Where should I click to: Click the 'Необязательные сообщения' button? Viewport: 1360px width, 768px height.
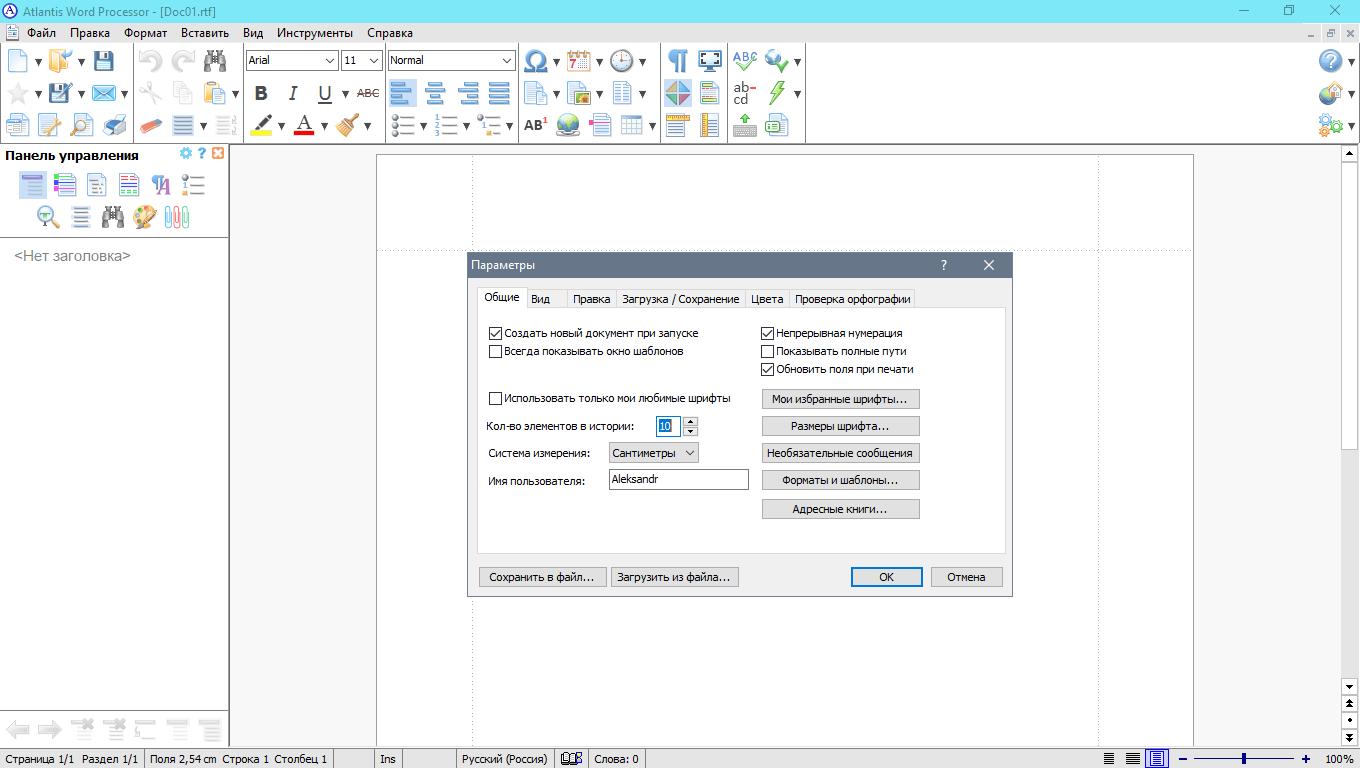coord(841,453)
